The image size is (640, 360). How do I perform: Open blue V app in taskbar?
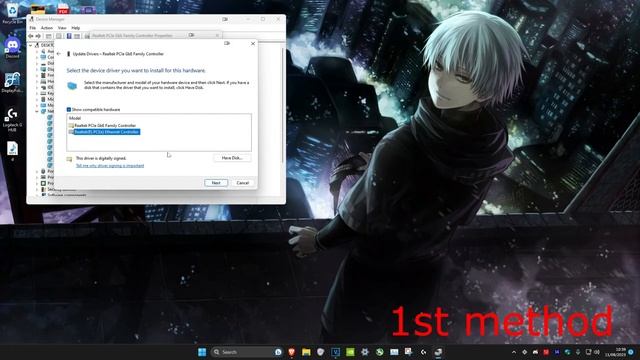(x=336, y=352)
